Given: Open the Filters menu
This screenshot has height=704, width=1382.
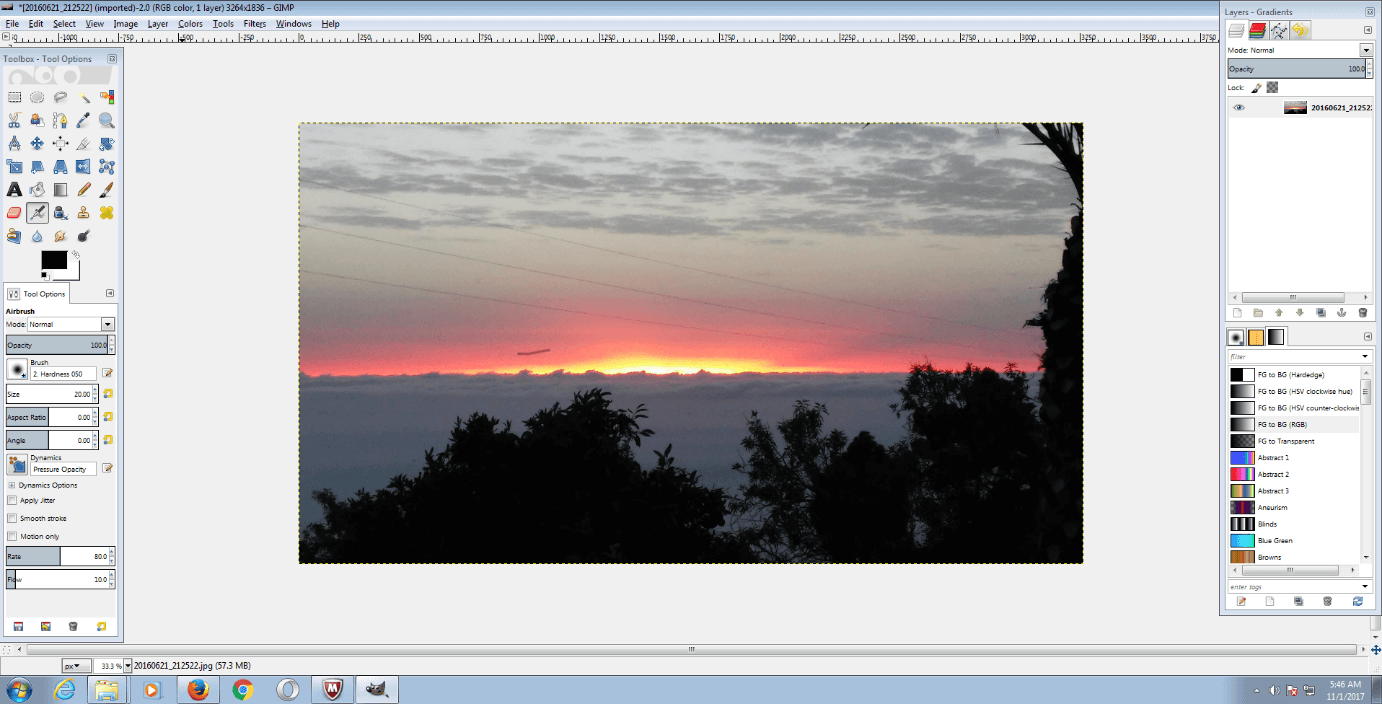Looking at the screenshot, I should (x=254, y=23).
